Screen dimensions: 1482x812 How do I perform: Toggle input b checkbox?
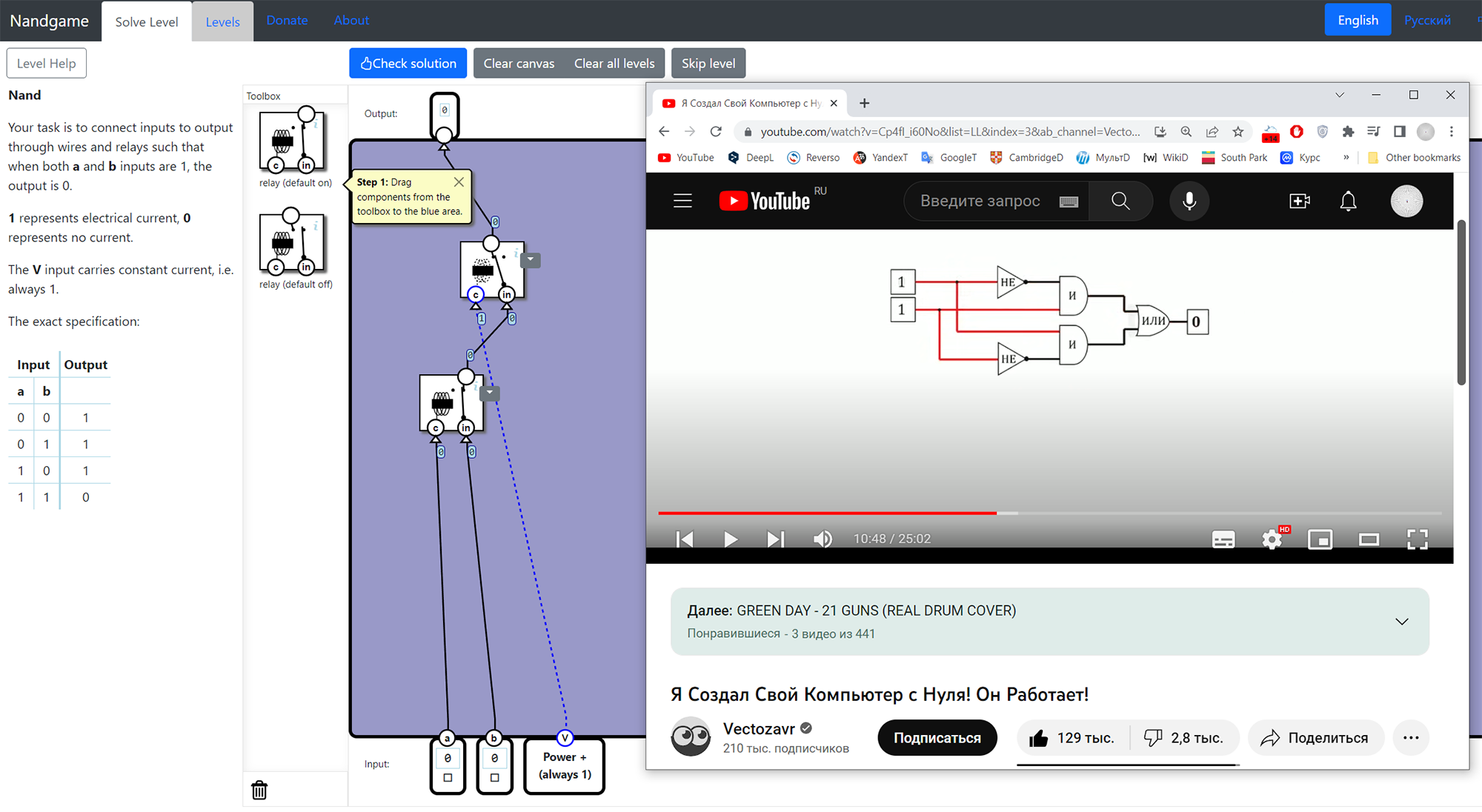[x=494, y=777]
